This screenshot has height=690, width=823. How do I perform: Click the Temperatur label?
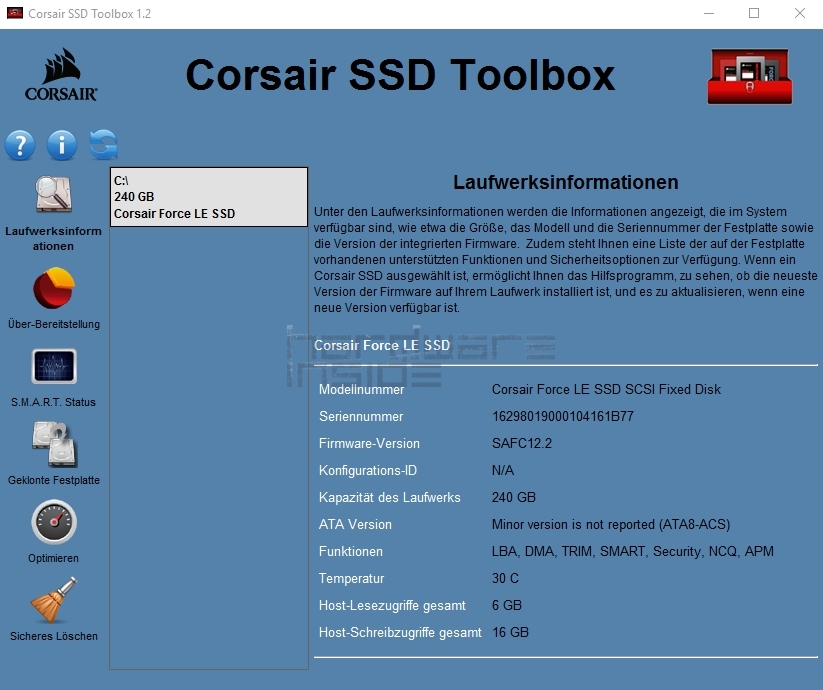pos(352,578)
